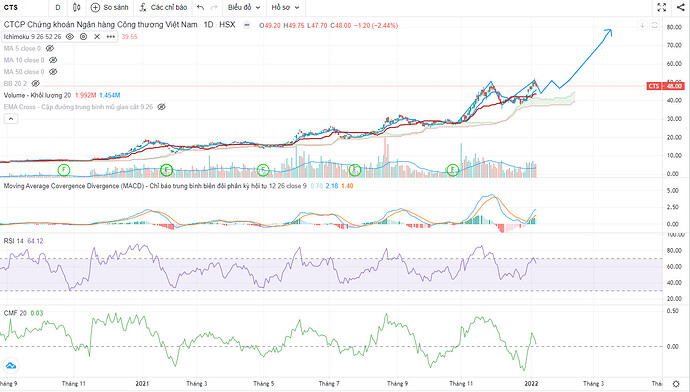Open chart settings gear in bottom corner
Image resolution: width=690 pixels, height=392 pixels.
pyautogui.click(x=676, y=384)
